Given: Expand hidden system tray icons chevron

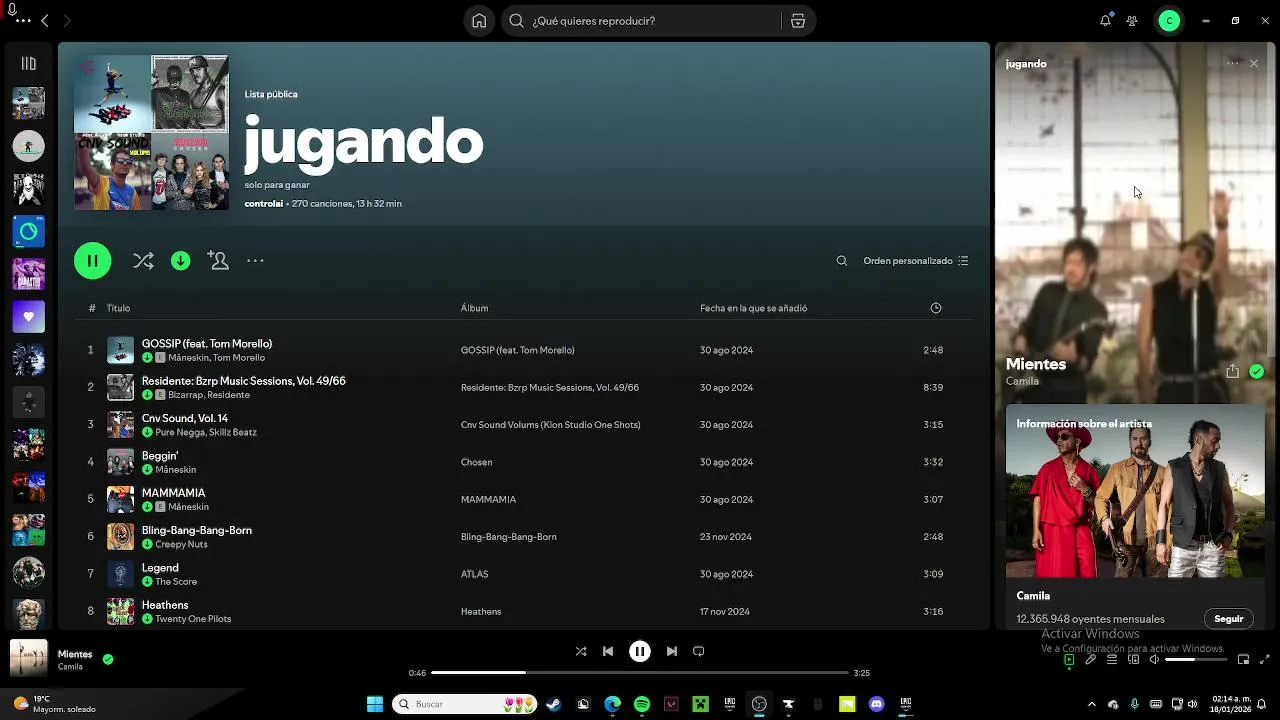Looking at the screenshot, I should 1091,704.
